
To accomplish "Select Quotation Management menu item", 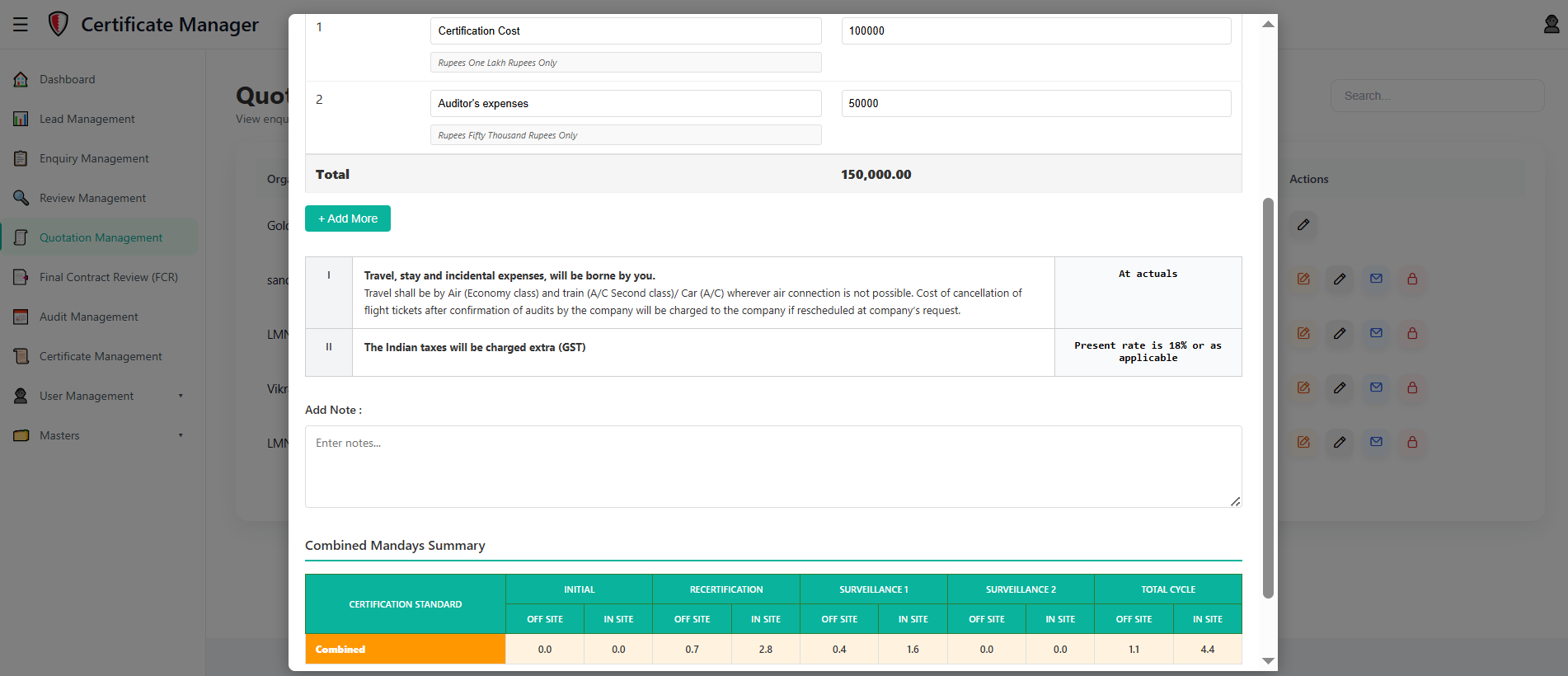I will (x=101, y=237).
